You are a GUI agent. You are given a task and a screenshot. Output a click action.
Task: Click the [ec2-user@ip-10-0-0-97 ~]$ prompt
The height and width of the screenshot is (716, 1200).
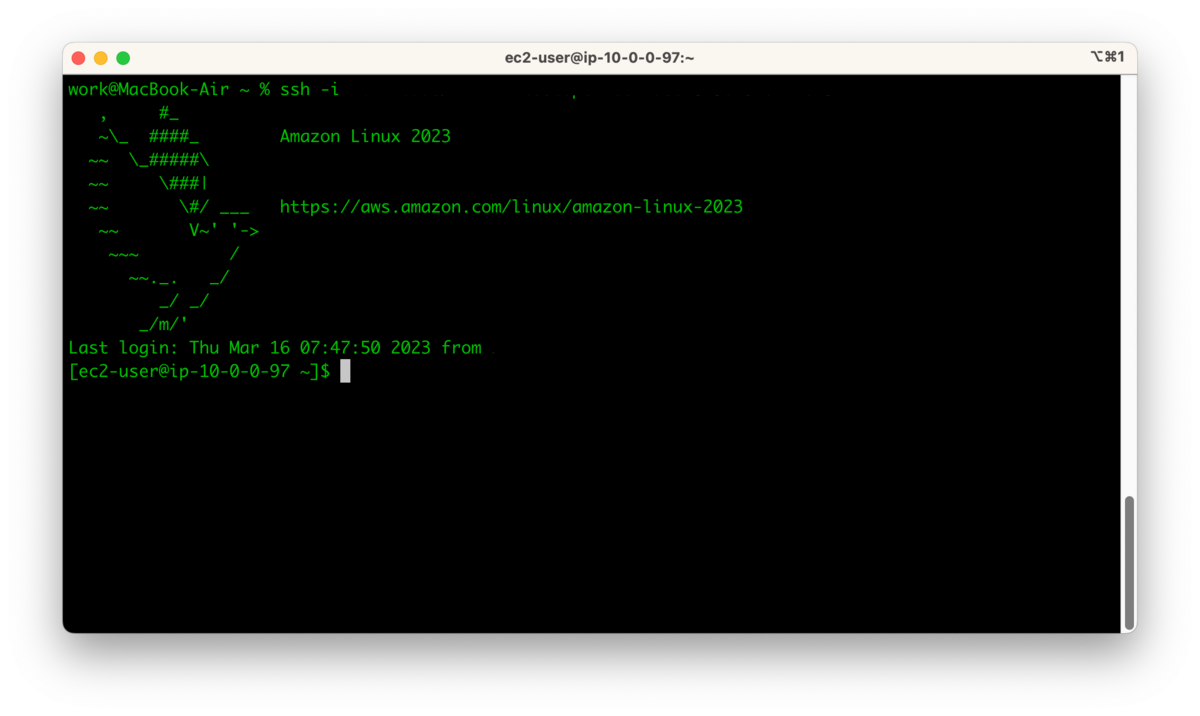coord(199,372)
